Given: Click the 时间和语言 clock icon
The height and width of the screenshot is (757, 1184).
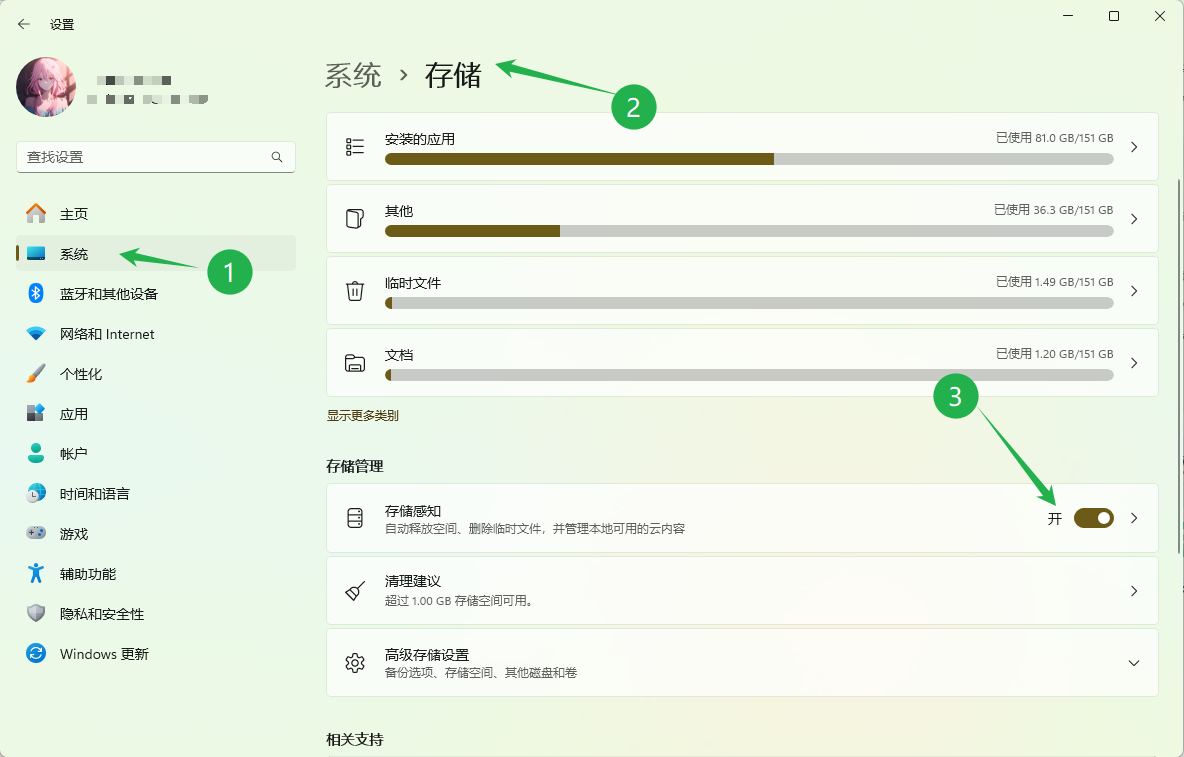Looking at the screenshot, I should [x=35, y=494].
